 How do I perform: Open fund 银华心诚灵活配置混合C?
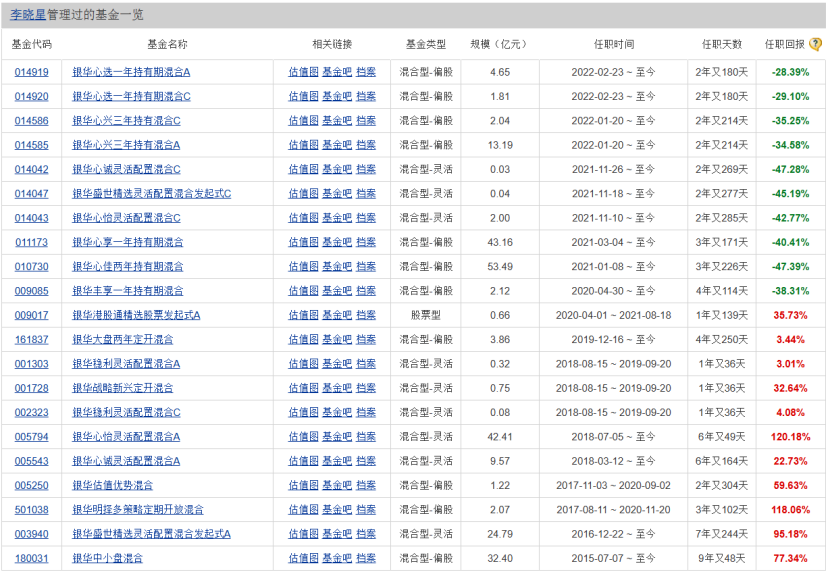(x=126, y=170)
